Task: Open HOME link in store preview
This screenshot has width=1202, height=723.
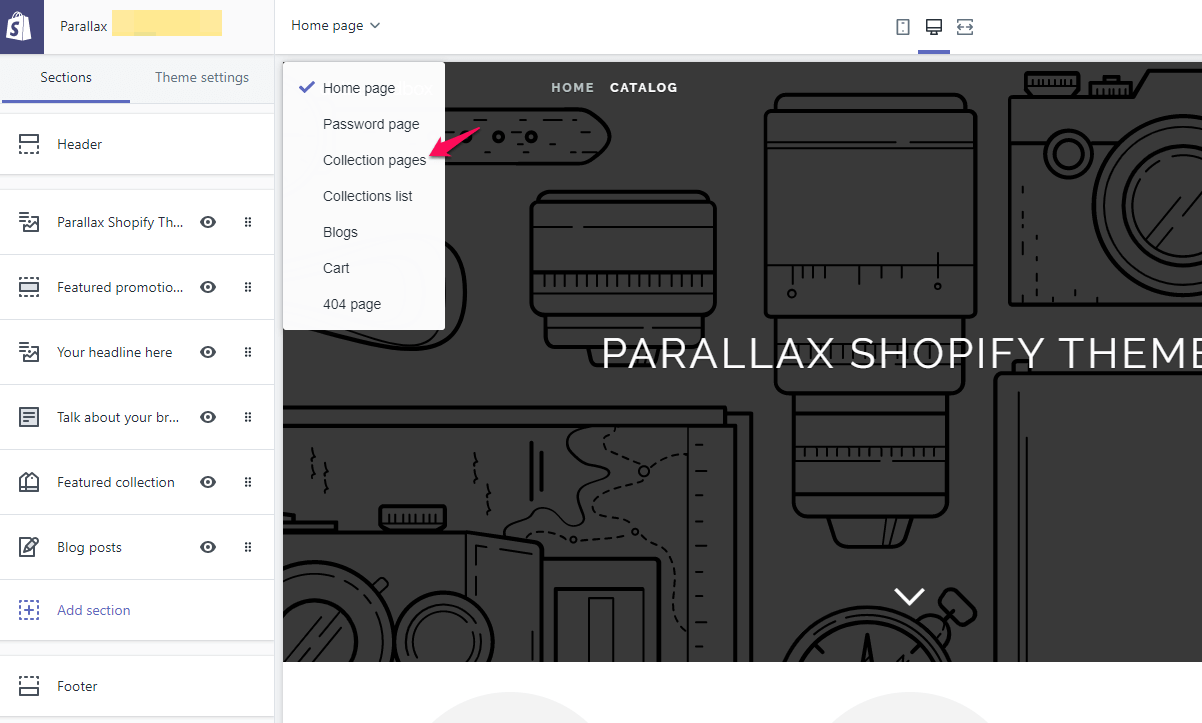Action: [573, 88]
